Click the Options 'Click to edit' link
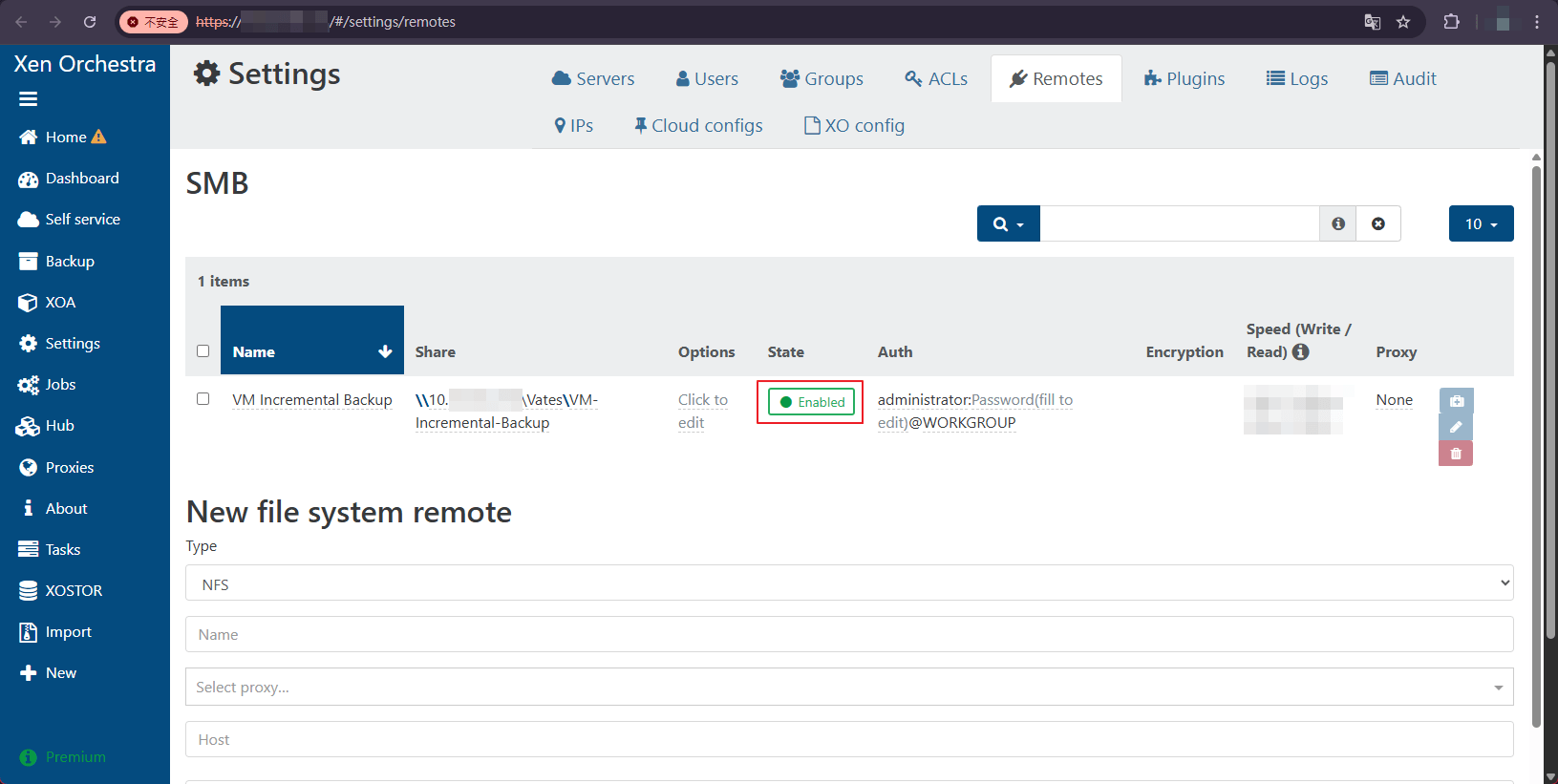Image resolution: width=1558 pixels, height=784 pixels. [702, 412]
